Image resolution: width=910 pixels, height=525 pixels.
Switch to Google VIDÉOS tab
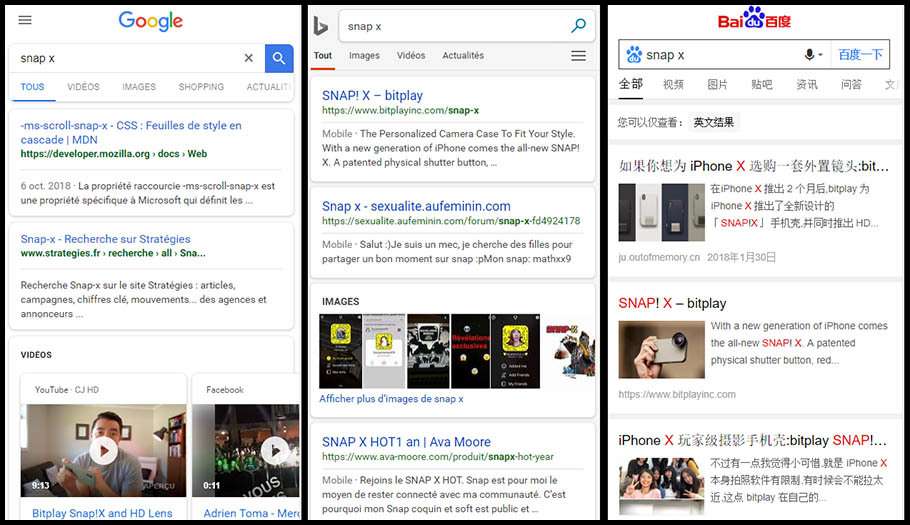pyautogui.click(x=83, y=87)
